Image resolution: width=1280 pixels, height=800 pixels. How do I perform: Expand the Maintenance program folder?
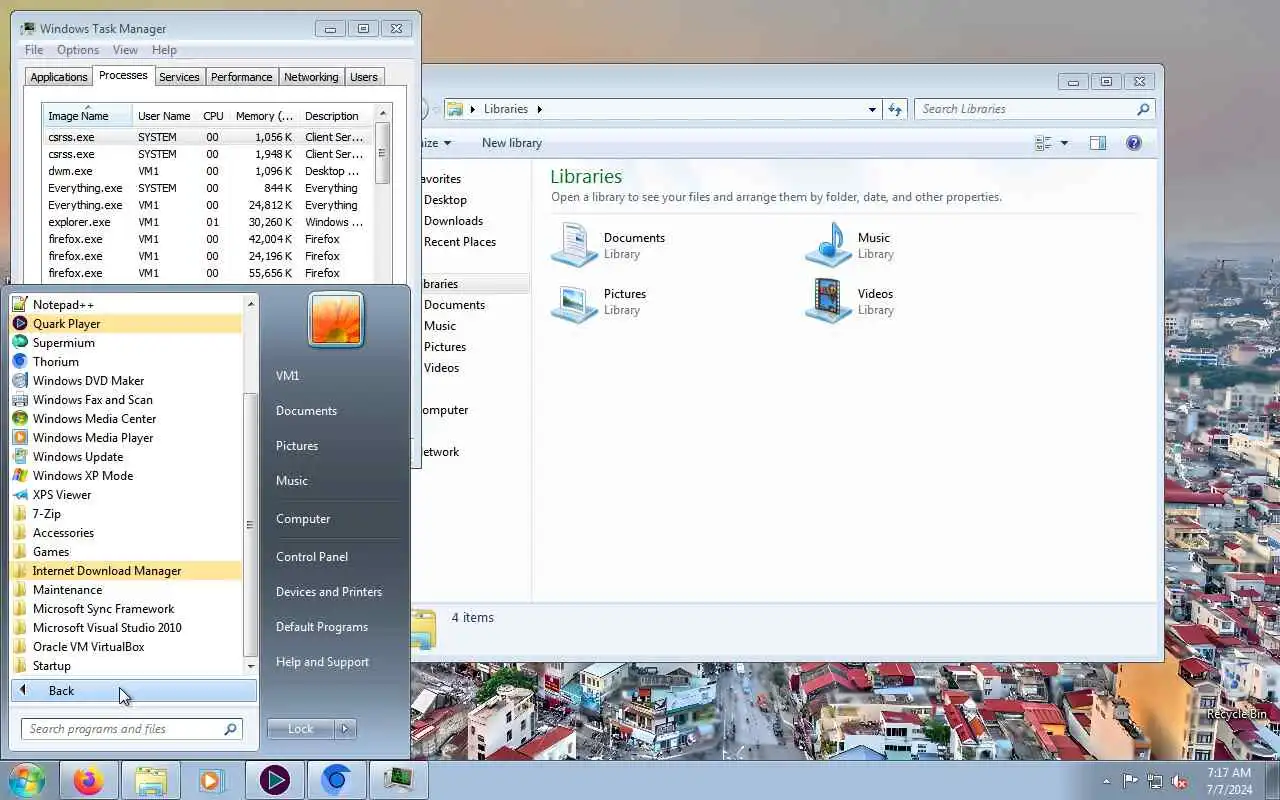click(126, 590)
